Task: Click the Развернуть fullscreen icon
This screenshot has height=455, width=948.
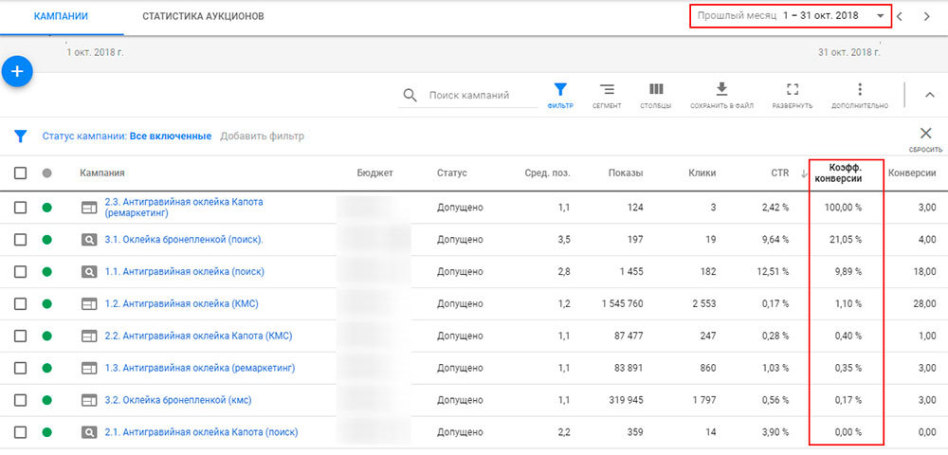Action: pyautogui.click(x=792, y=95)
